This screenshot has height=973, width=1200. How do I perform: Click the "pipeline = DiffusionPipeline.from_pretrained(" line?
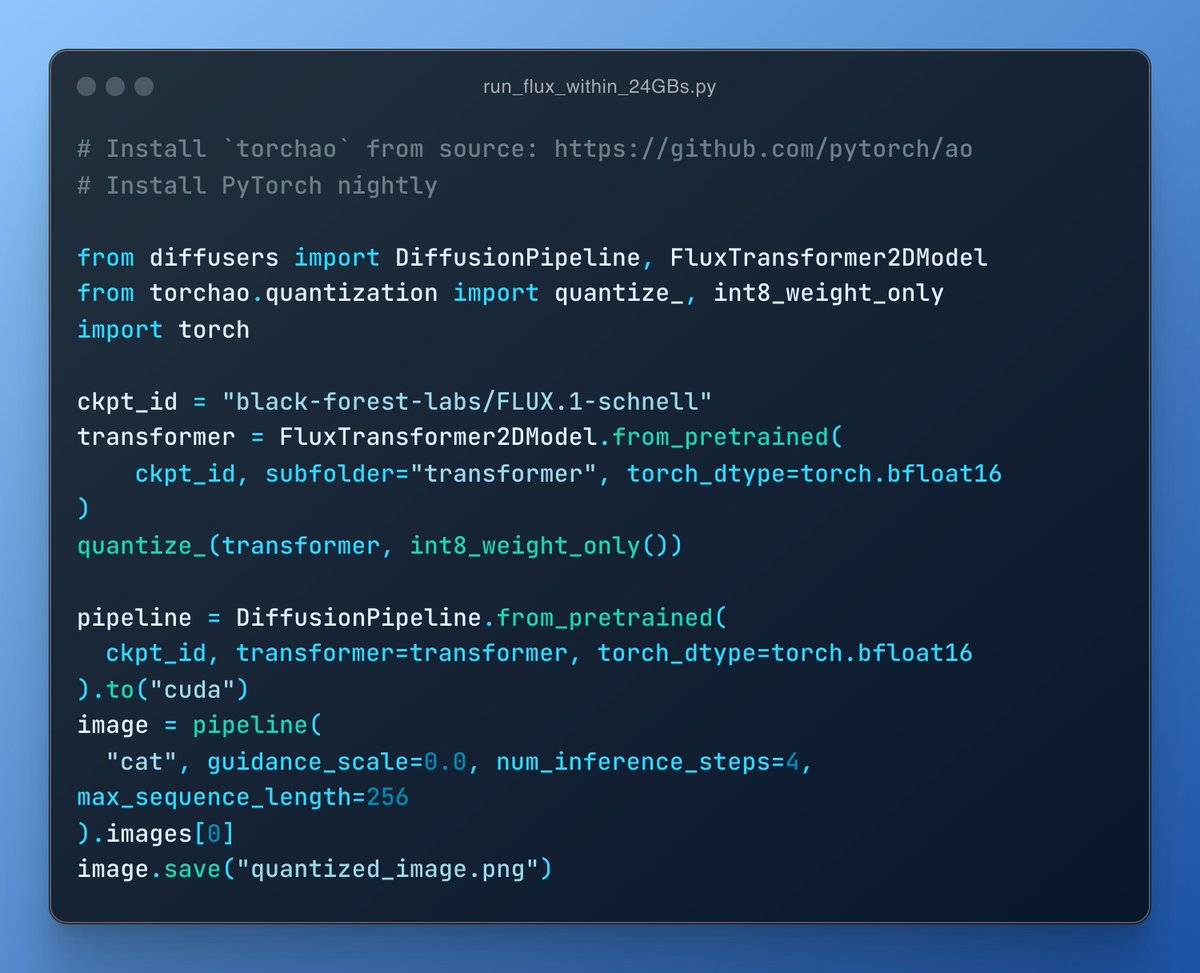click(402, 618)
